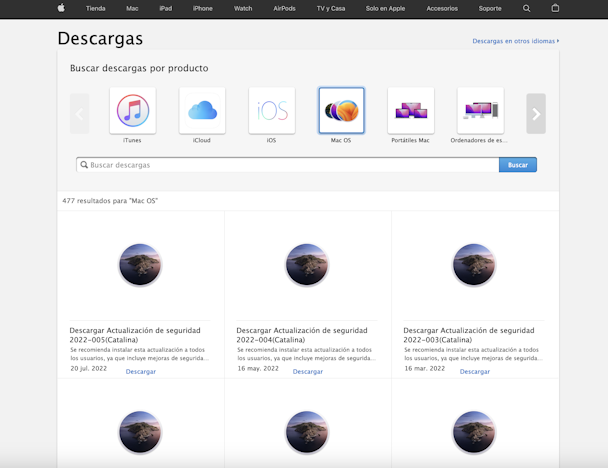Screen dimensions: 608x468
Task: Open title Actualización de seguridad 2022-003(Catalina)
Action: [469, 335]
